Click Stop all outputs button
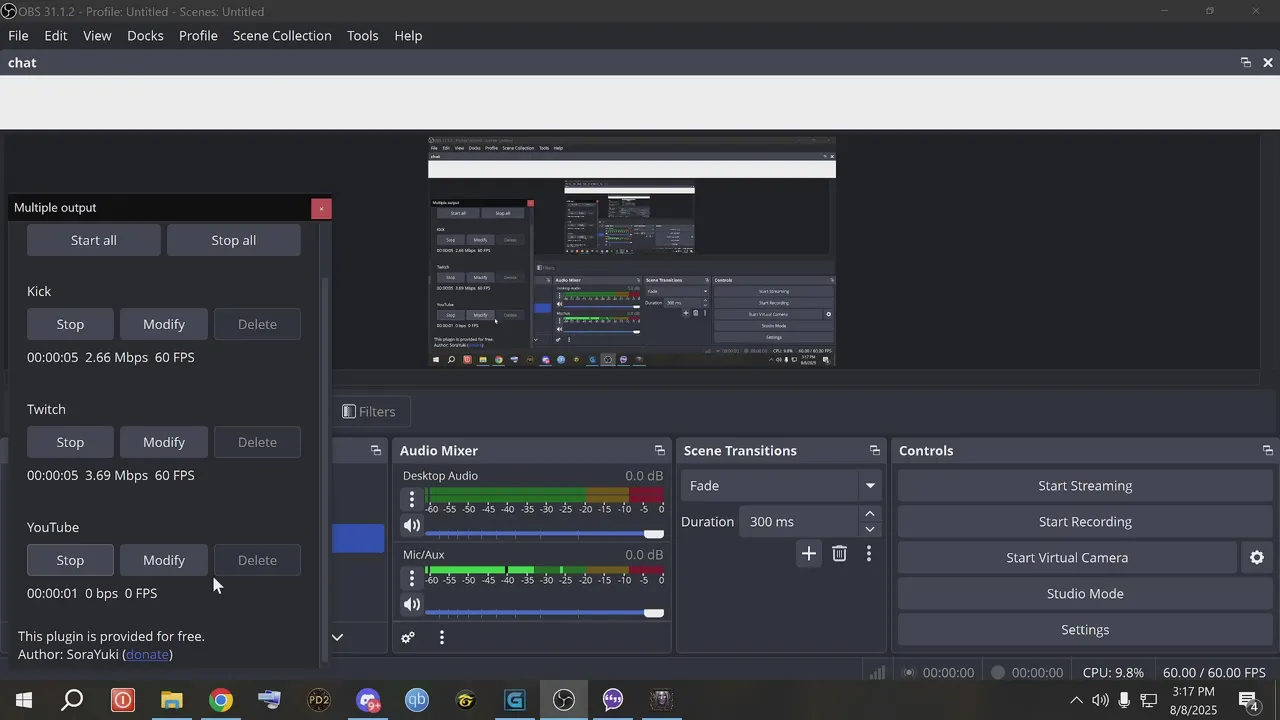Viewport: 1280px width, 720px height. (234, 240)
